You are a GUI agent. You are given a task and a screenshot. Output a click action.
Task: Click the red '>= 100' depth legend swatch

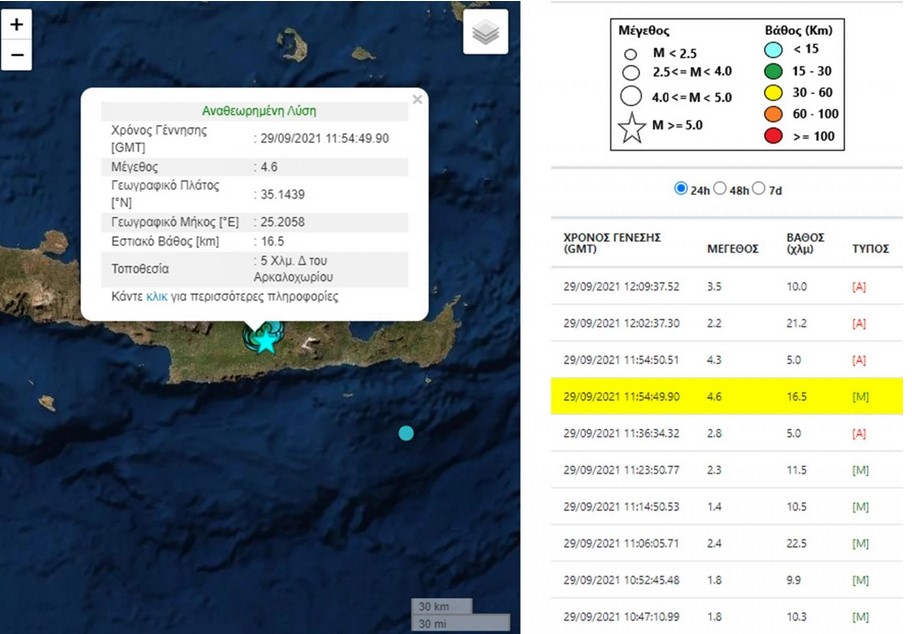tap(773, 136)
